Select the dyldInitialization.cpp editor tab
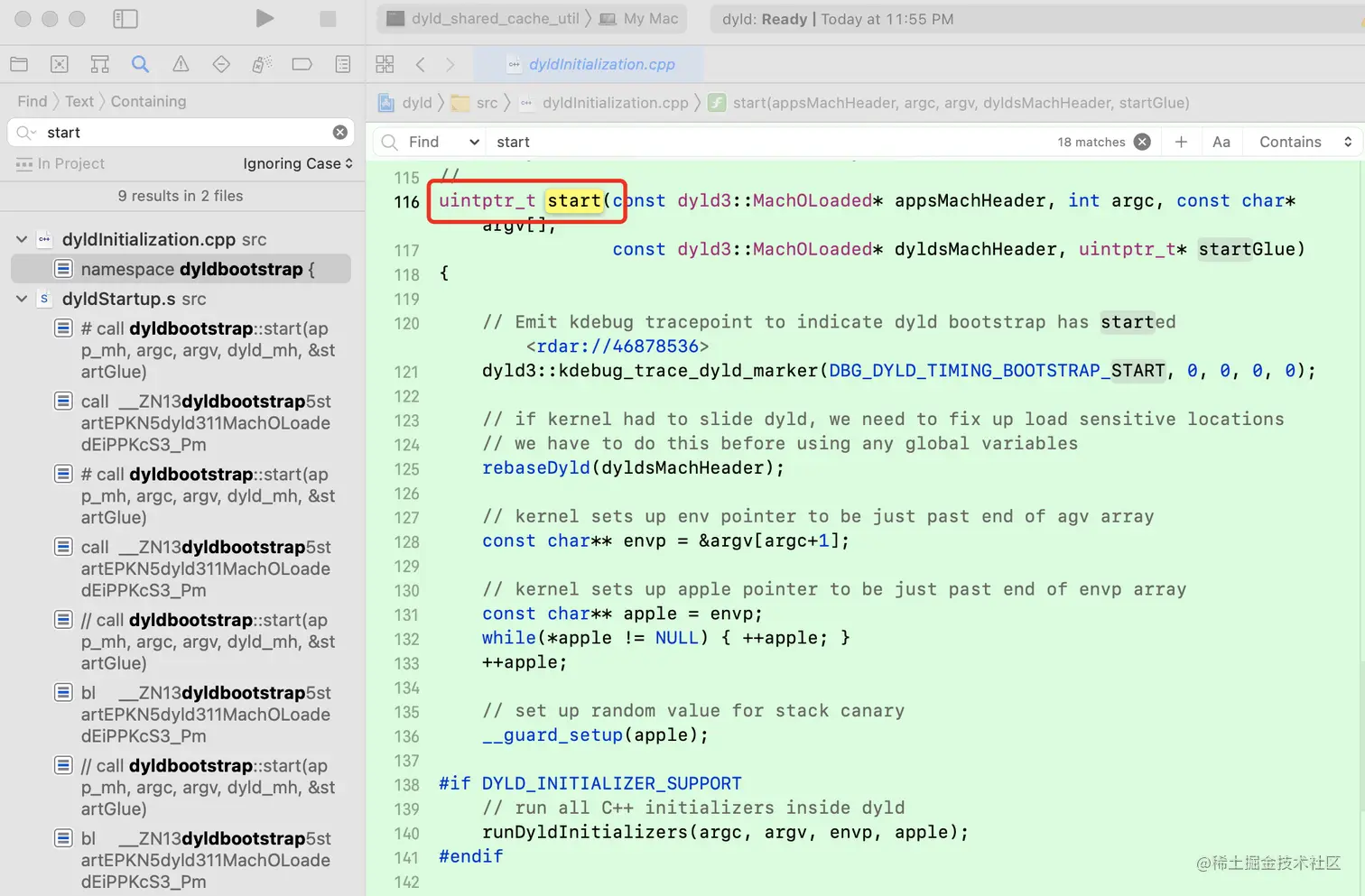 pyautogui.click(x=591, y=64)
